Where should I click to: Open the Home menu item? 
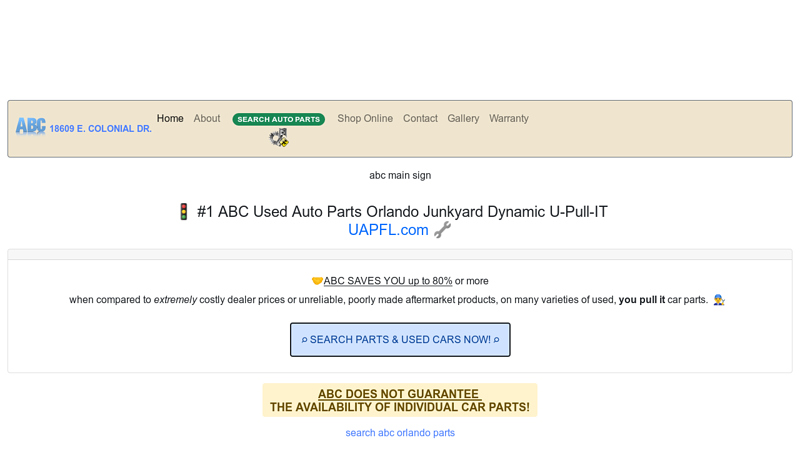(x=170, y=118)
